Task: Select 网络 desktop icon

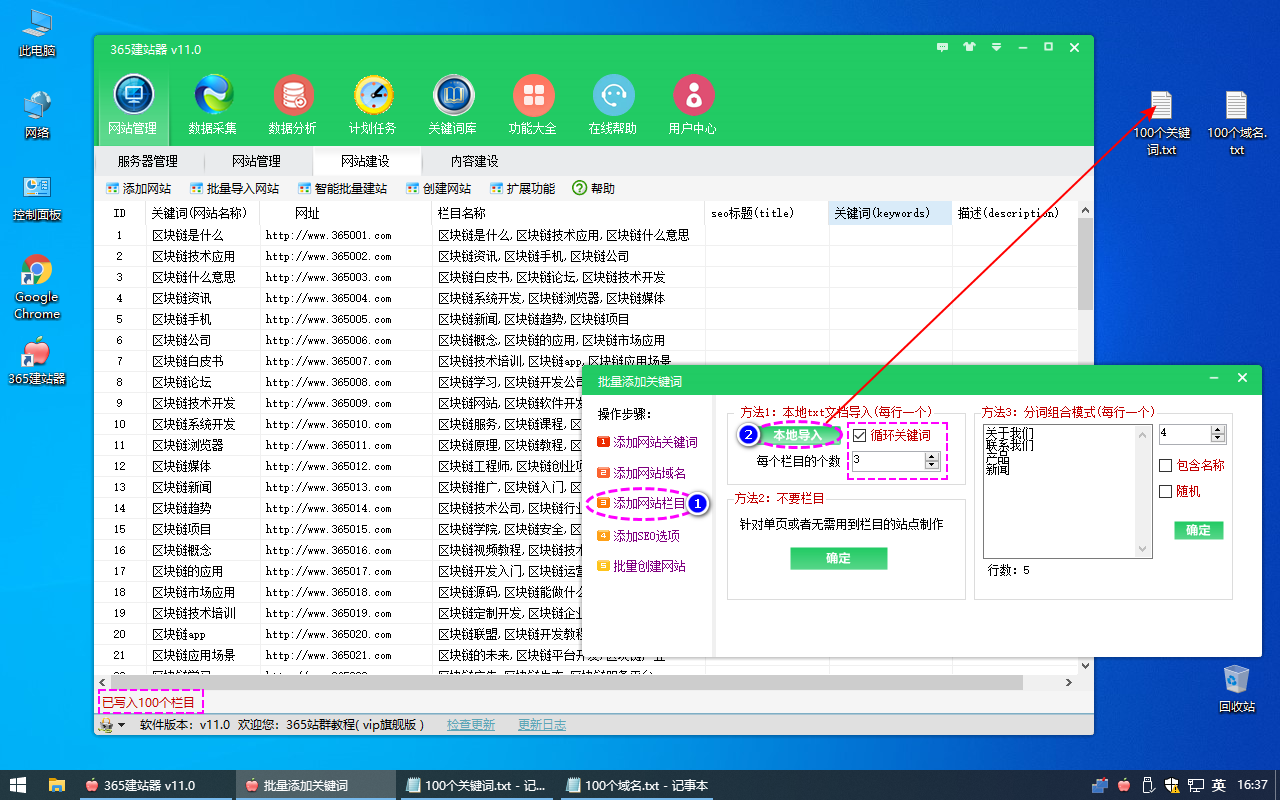Action: [x=37, y=115]
